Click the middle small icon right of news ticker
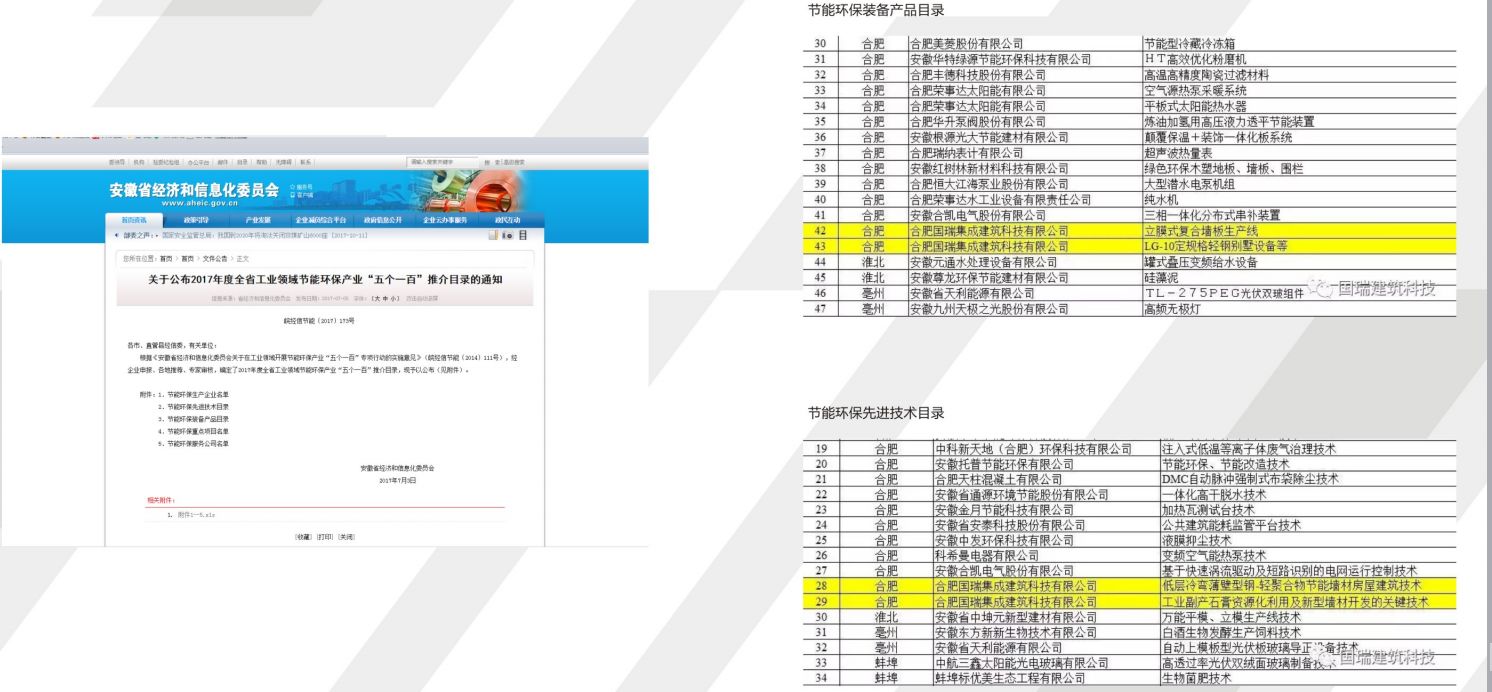This screenshot has height=692, width=1492. point(507,235)
